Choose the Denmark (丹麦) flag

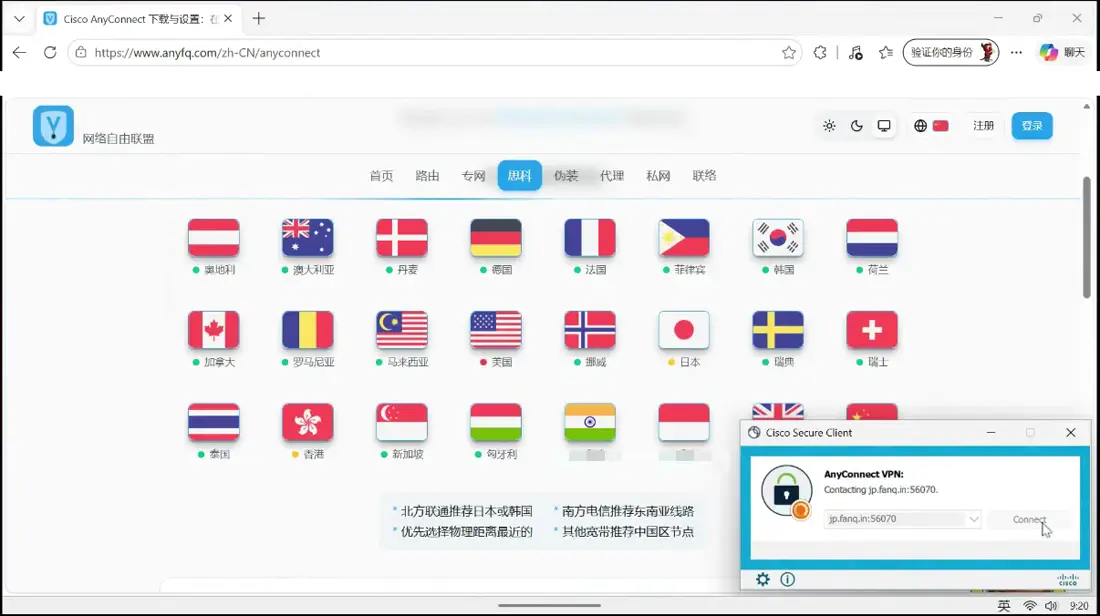pos(401,238)
